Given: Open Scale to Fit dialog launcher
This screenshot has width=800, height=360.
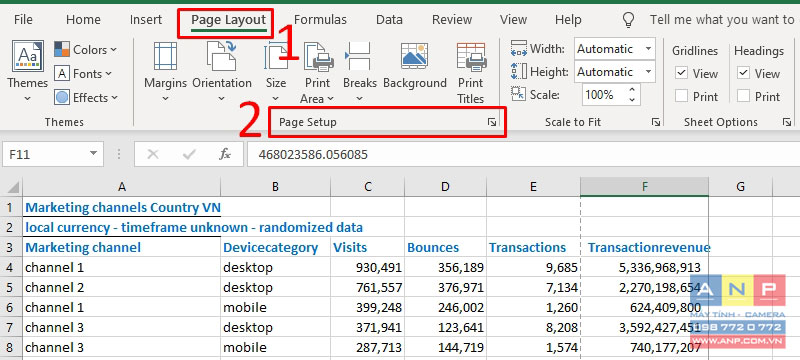Looking at the screenshot, I should click(656, 122).
